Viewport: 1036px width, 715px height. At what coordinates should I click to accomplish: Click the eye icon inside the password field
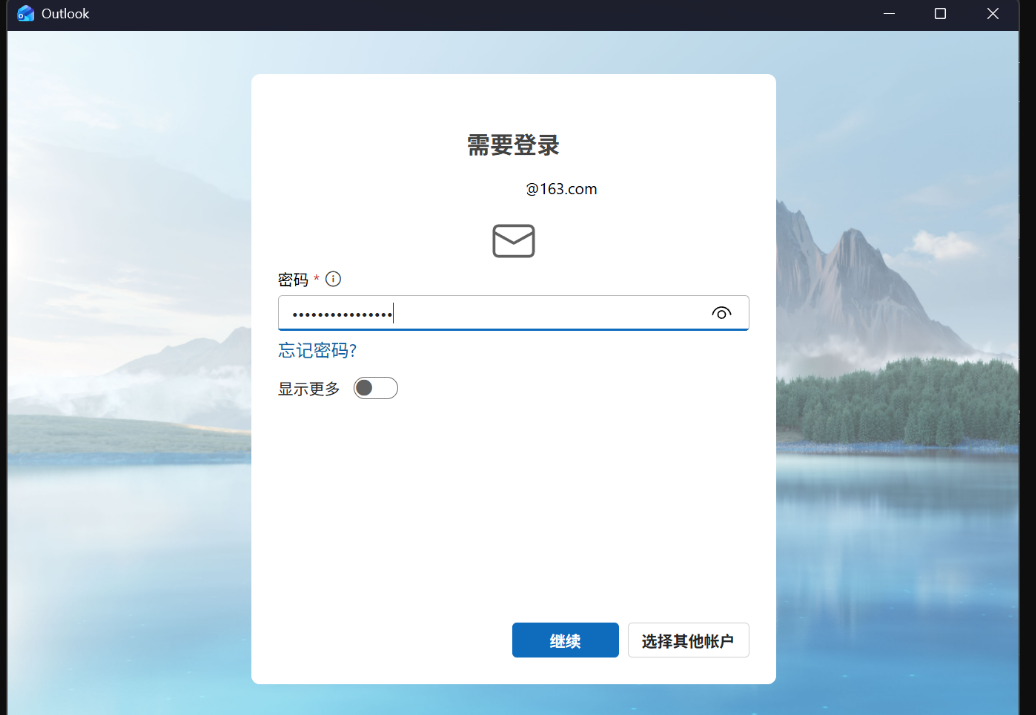click(722, 312)
